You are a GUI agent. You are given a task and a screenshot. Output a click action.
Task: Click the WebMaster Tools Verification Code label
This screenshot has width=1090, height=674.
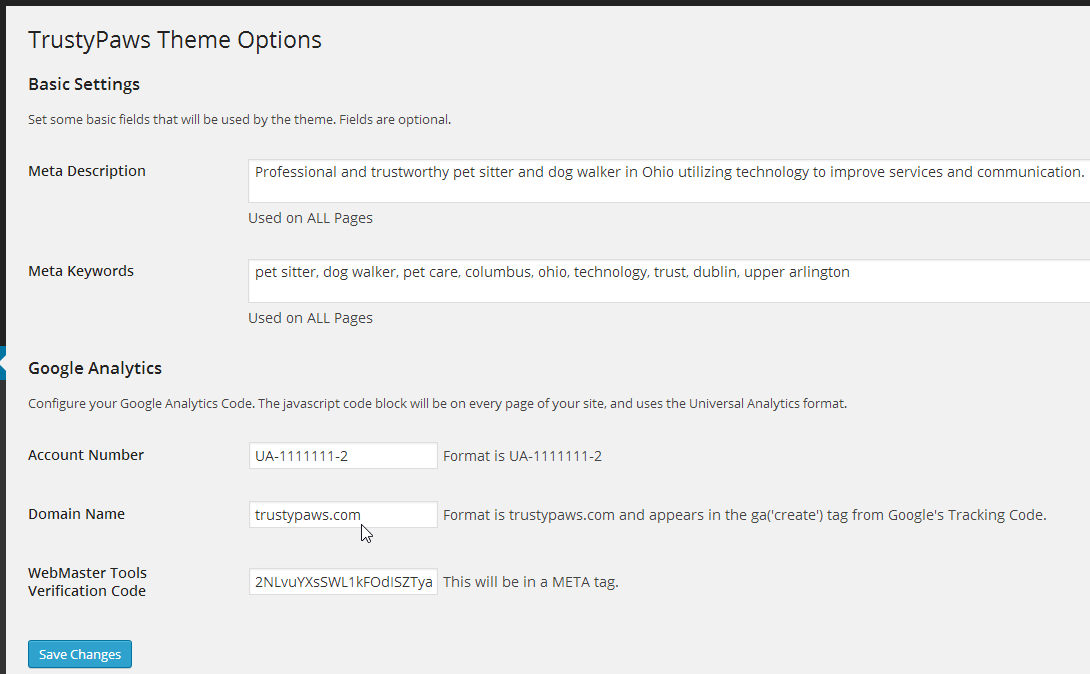click(x=88, y=582)
